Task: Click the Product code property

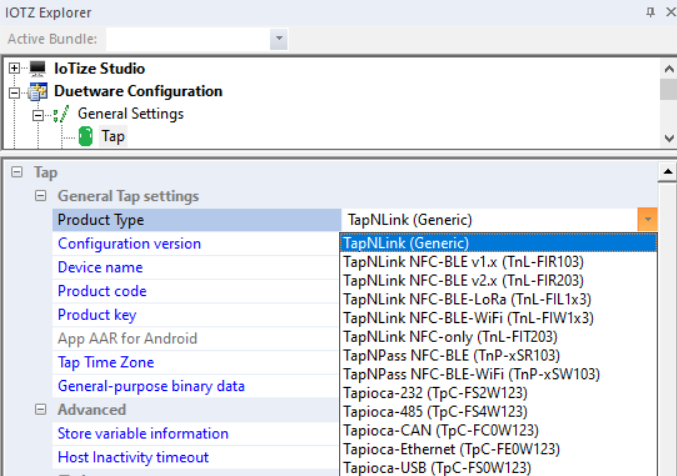Action: click(x=196, y=291)
